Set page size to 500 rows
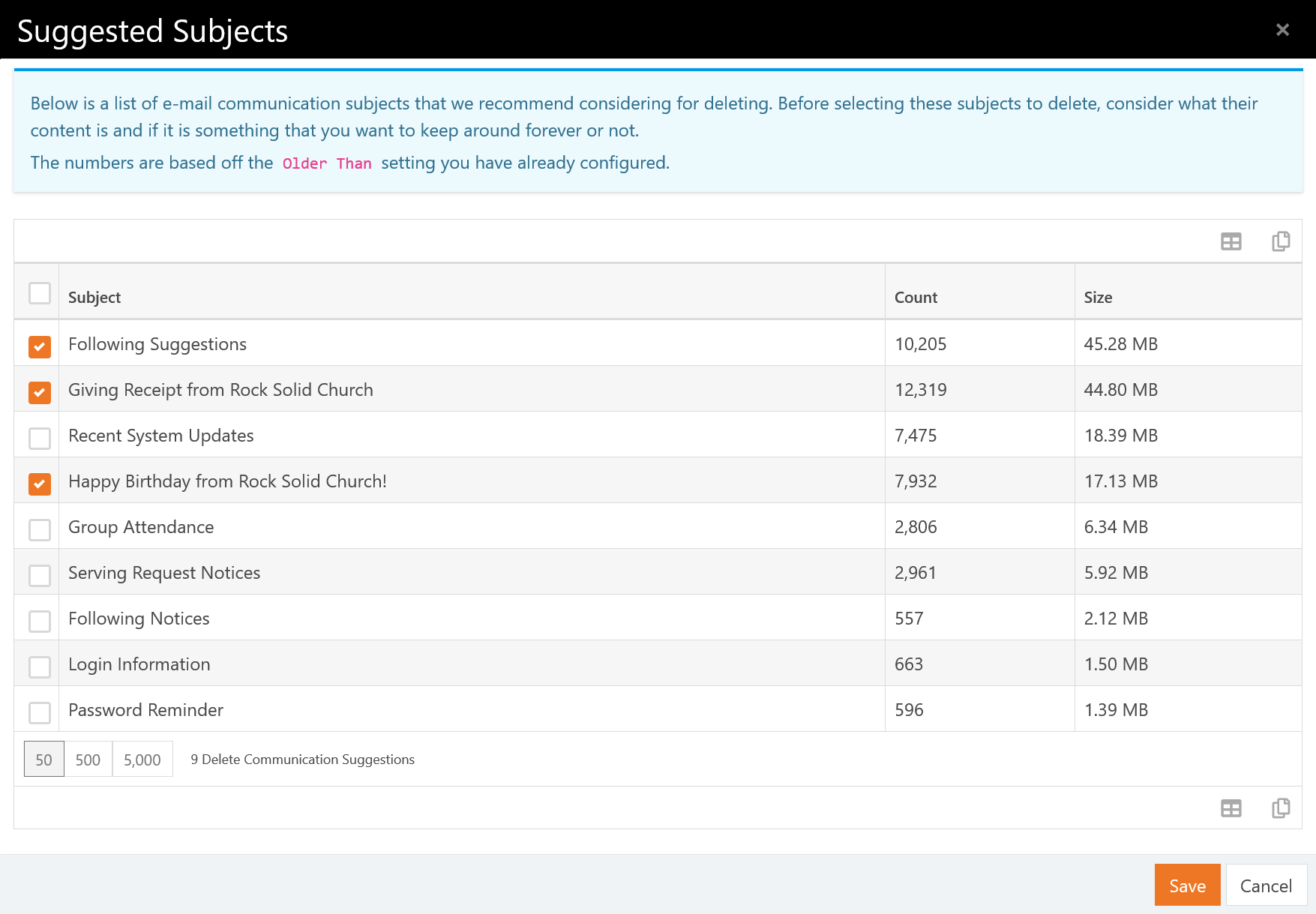 [x=88, y=760]
